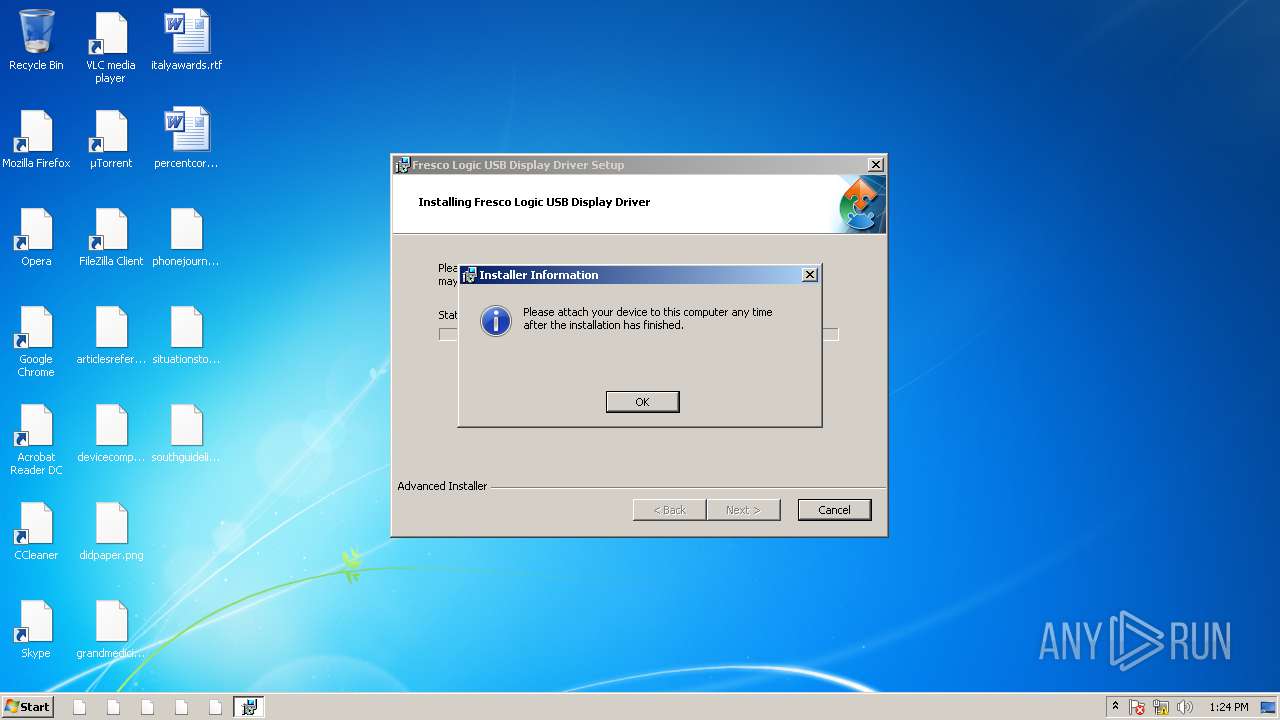Select the Google Chrome shortcut
Viewport: 1280px width, 720px height.
pyautogui.click(x=36, y=341)
